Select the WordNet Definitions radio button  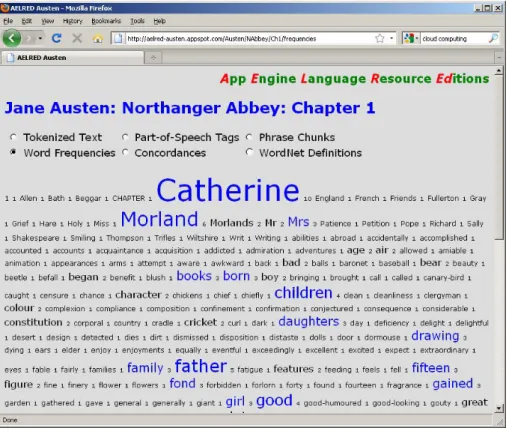[x=249, y=152]
